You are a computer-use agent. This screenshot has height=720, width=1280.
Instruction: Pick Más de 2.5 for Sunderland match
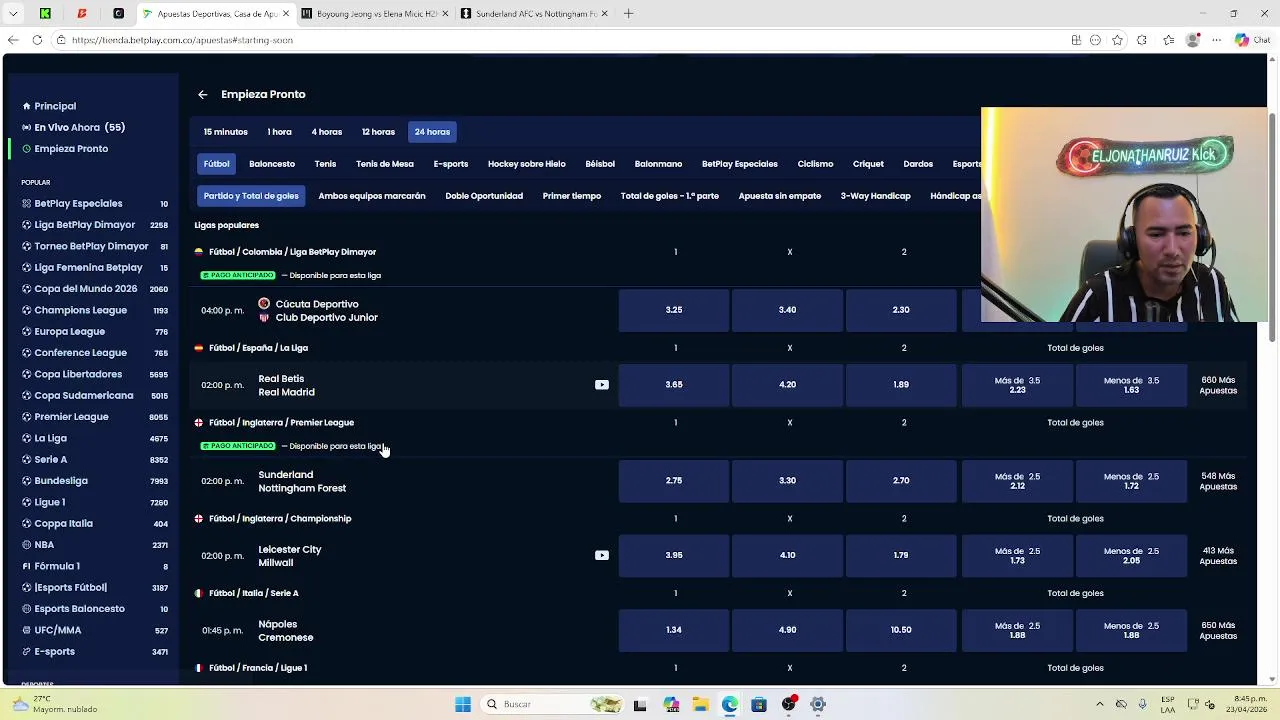(1018, 481)
